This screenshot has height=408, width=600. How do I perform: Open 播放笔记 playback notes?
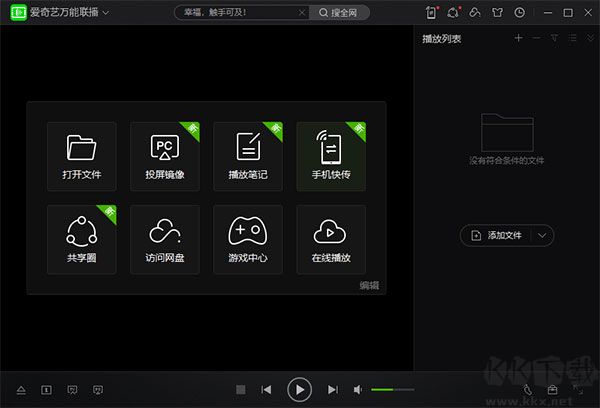(x=248, y=156)
